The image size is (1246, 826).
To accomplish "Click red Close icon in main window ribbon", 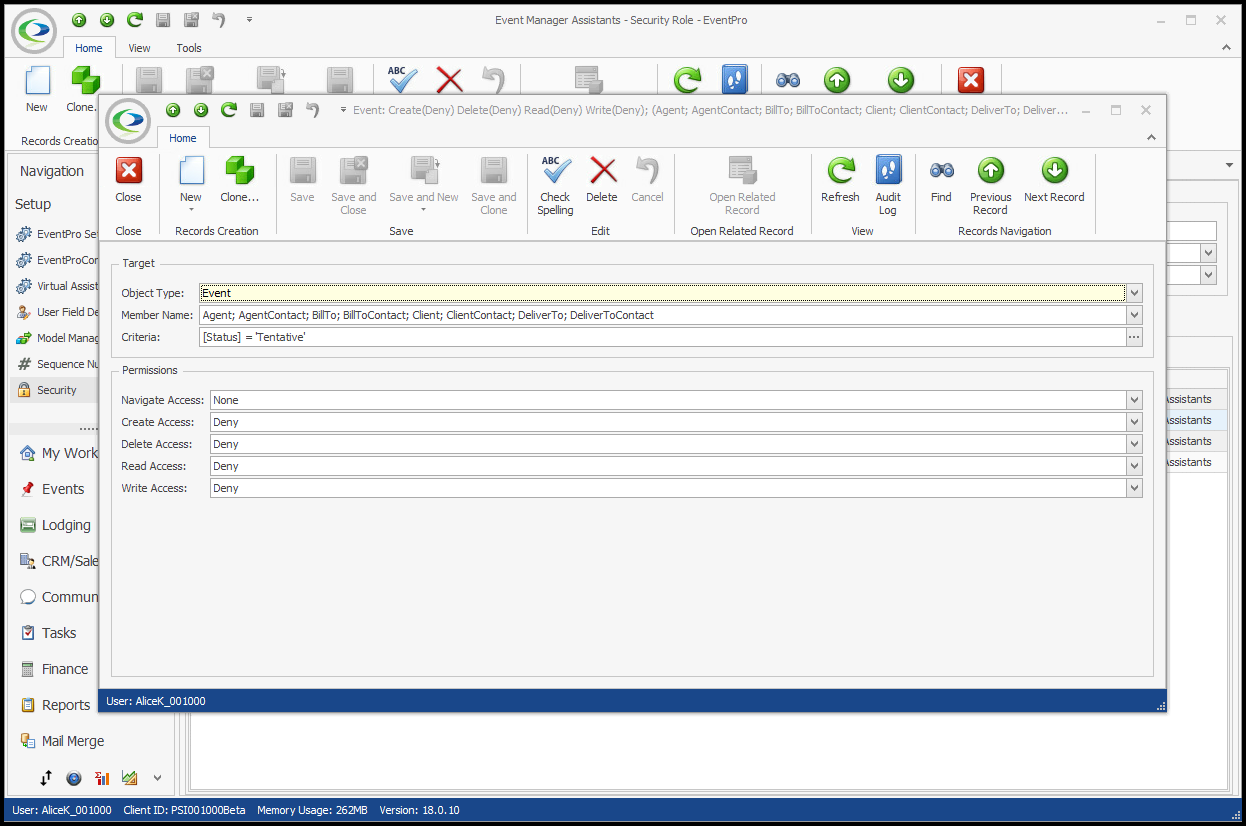I will [971, 80].
